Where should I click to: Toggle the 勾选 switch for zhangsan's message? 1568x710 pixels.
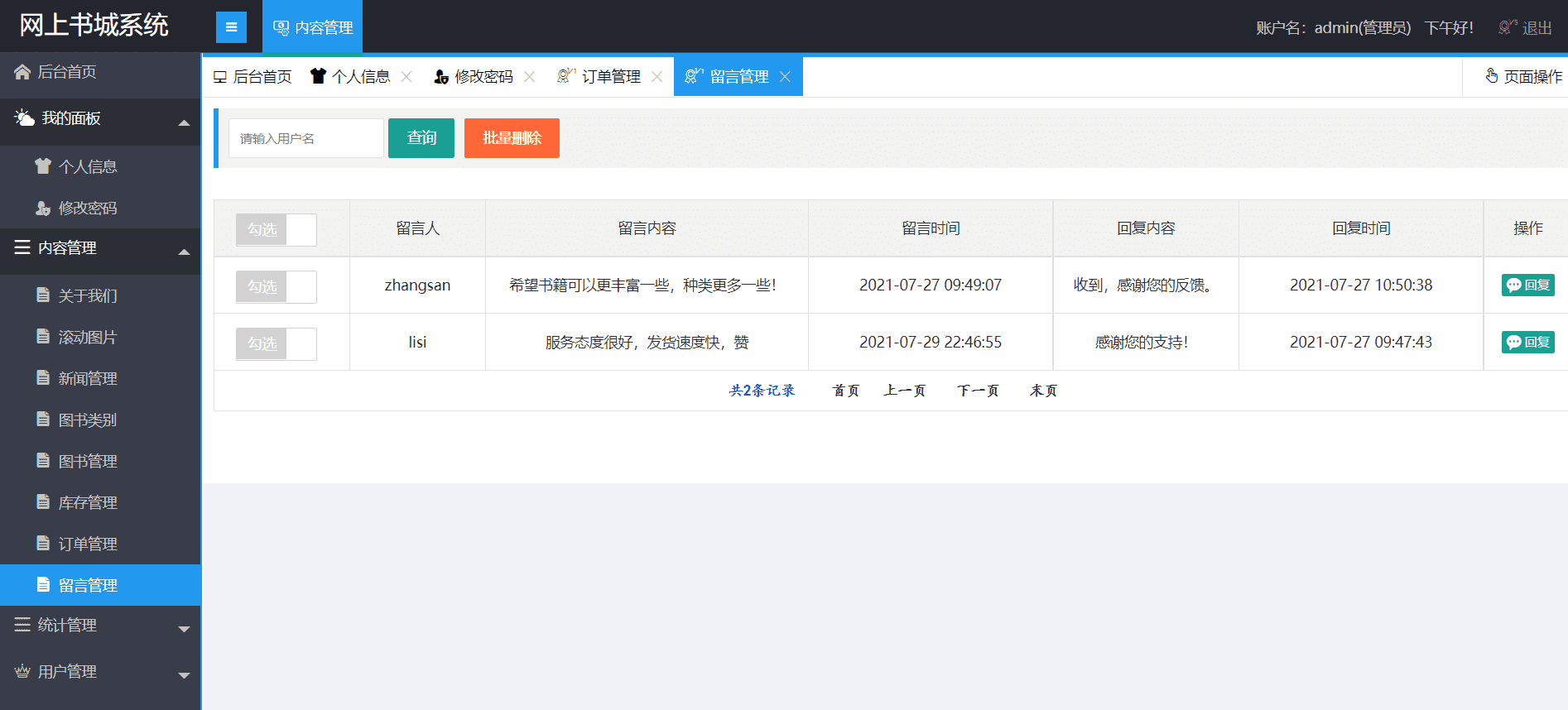tap(277, 286)
